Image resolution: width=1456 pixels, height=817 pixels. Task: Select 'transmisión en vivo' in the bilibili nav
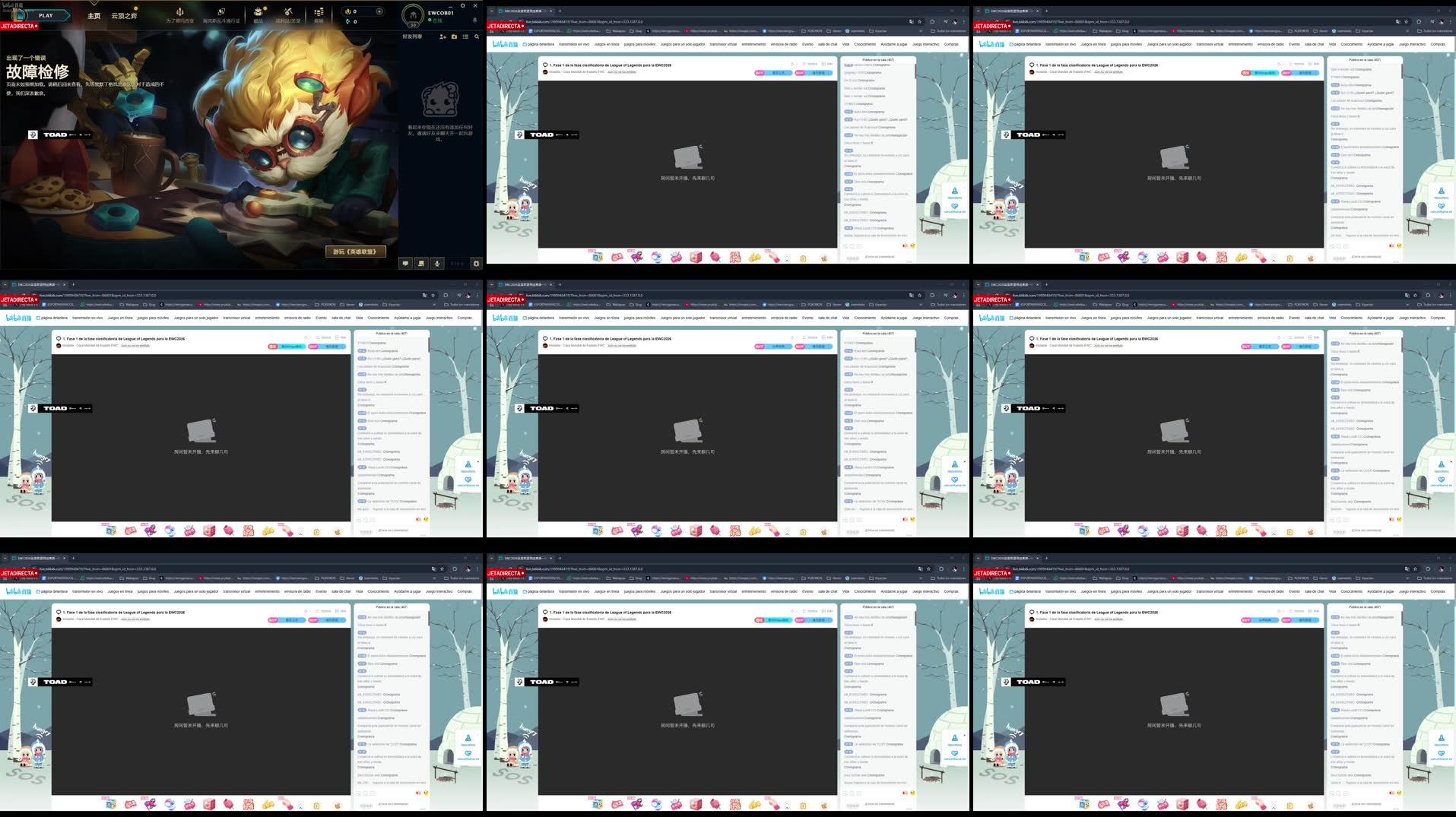[x=573, y=43]
